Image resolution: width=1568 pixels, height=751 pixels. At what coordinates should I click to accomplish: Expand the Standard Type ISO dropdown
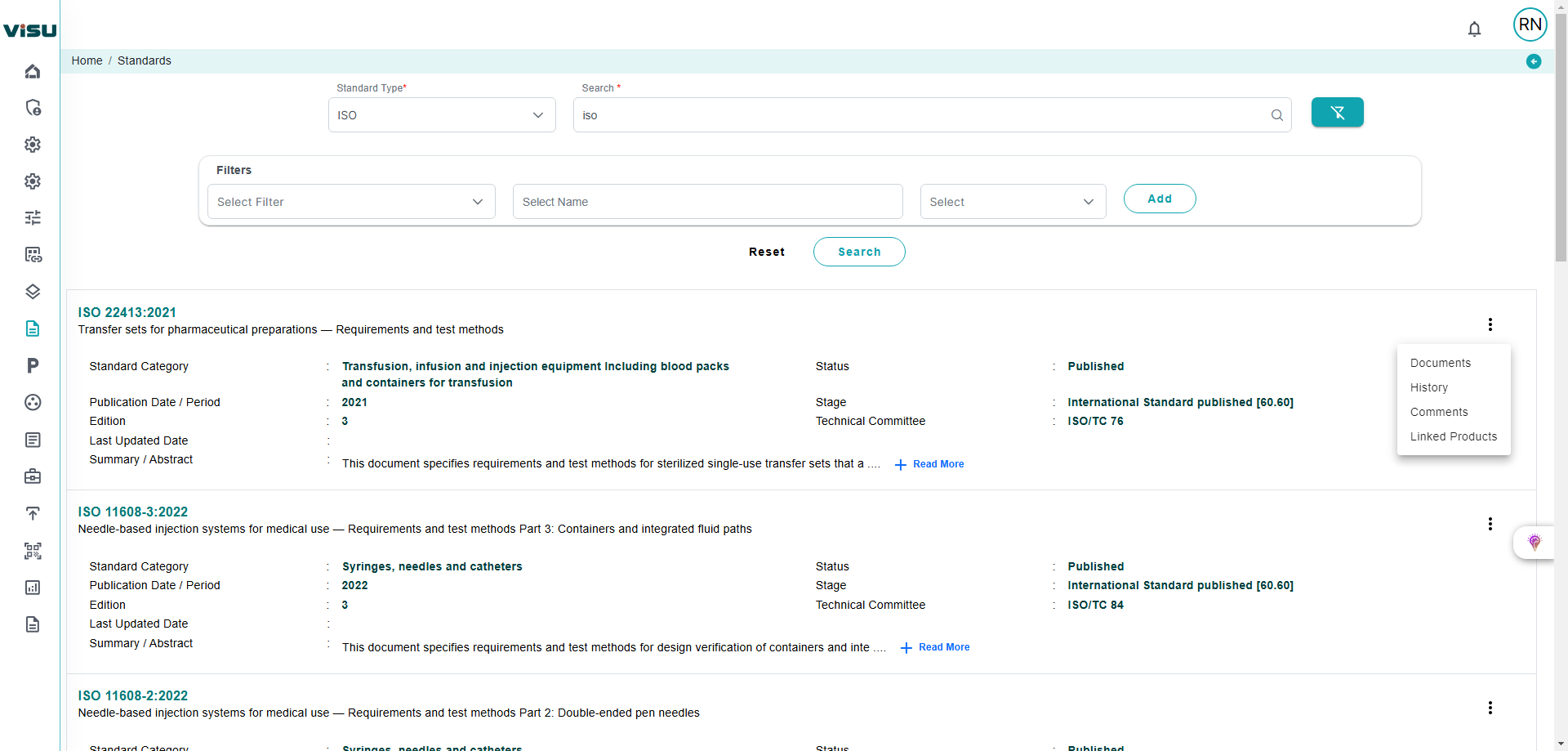coord(441,115)
